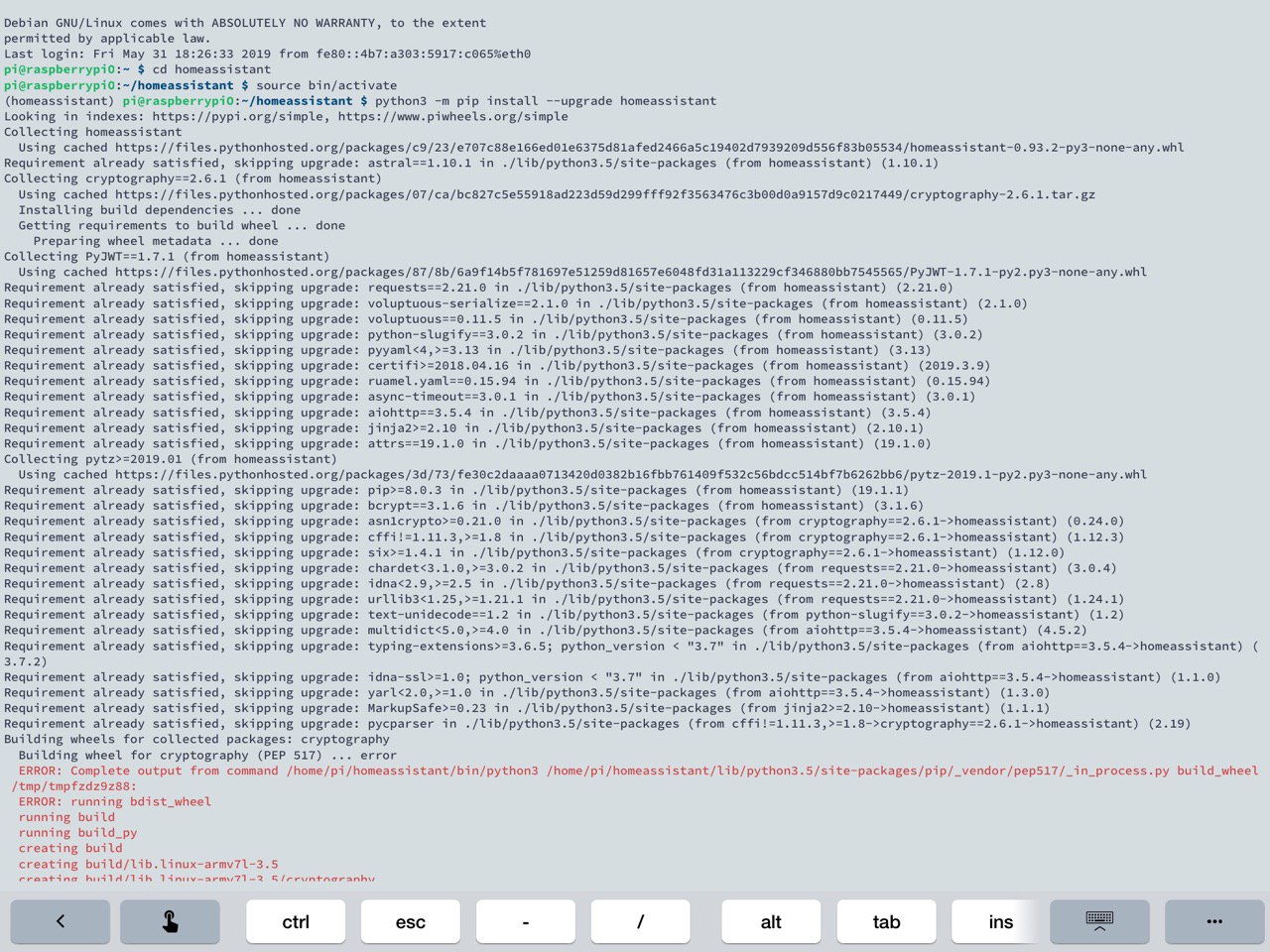Tap the touch gesture finger icon

[170, 921]
